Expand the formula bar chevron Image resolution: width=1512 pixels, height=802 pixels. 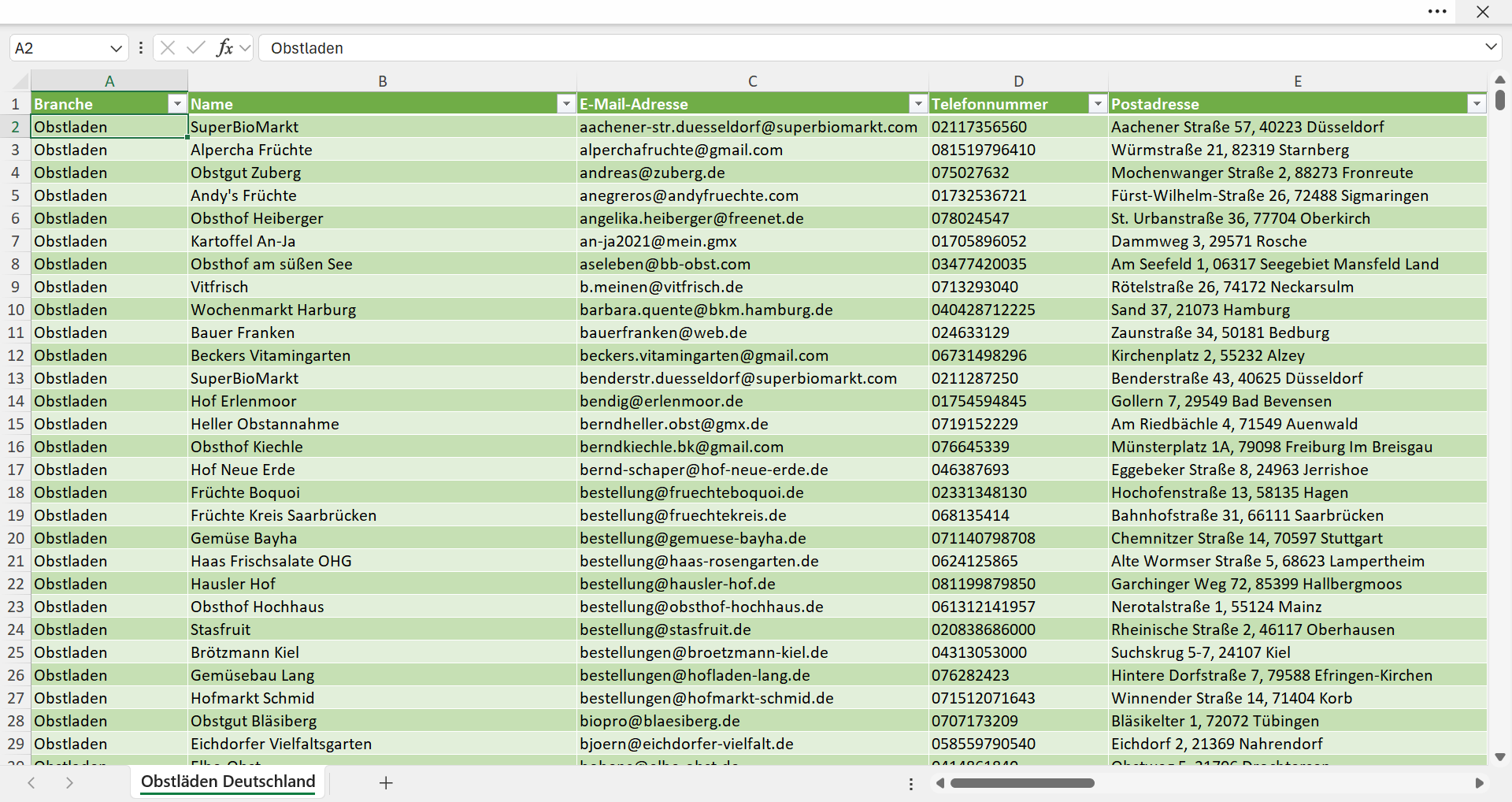click(x=1491, y=46)
